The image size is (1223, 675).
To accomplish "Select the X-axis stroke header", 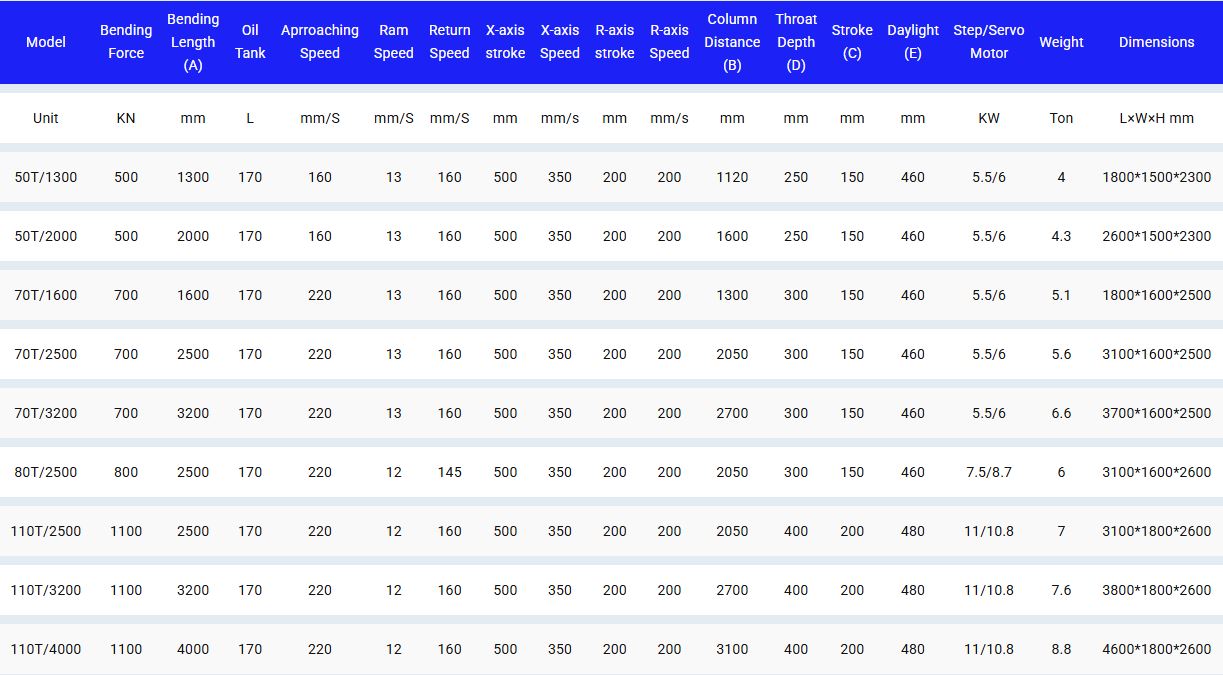I will coord(505,42).
